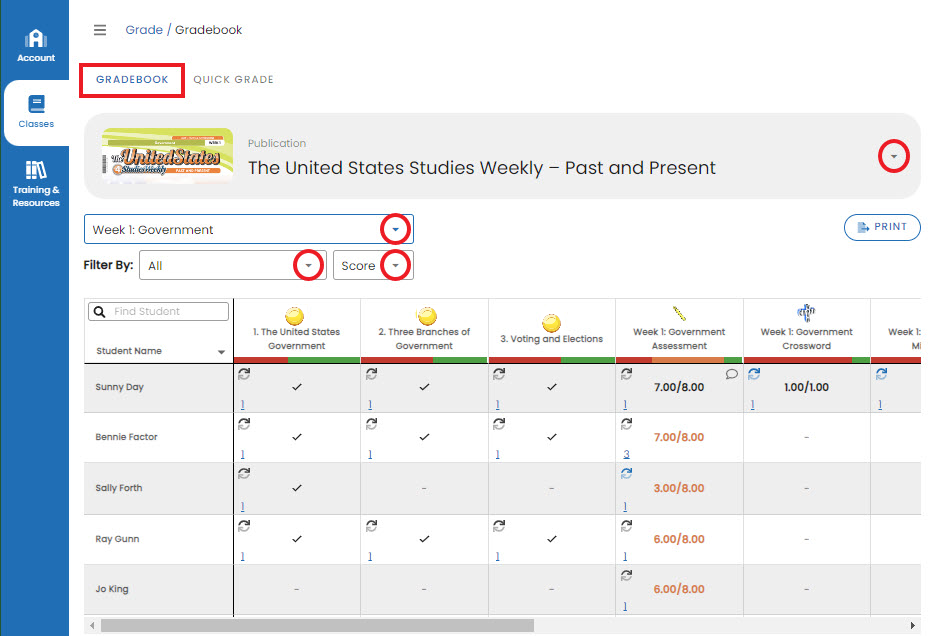This screenshot has height=636, width=933.
Task: Click the publication cover thumbnail
Action: 167,156
